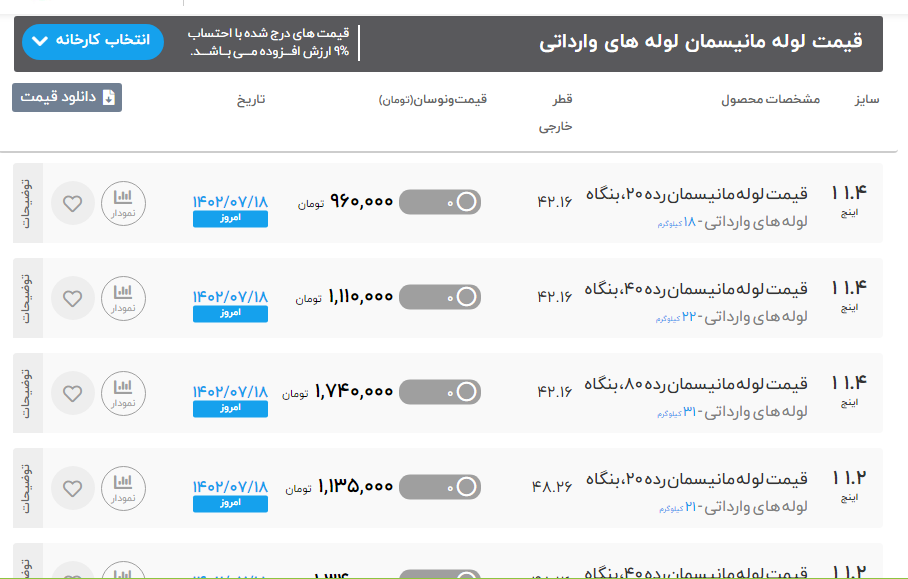The height and width of the screenshot is (579, 908).
Task: Sort by تاریخ column header
Action: tap(250, 100)
